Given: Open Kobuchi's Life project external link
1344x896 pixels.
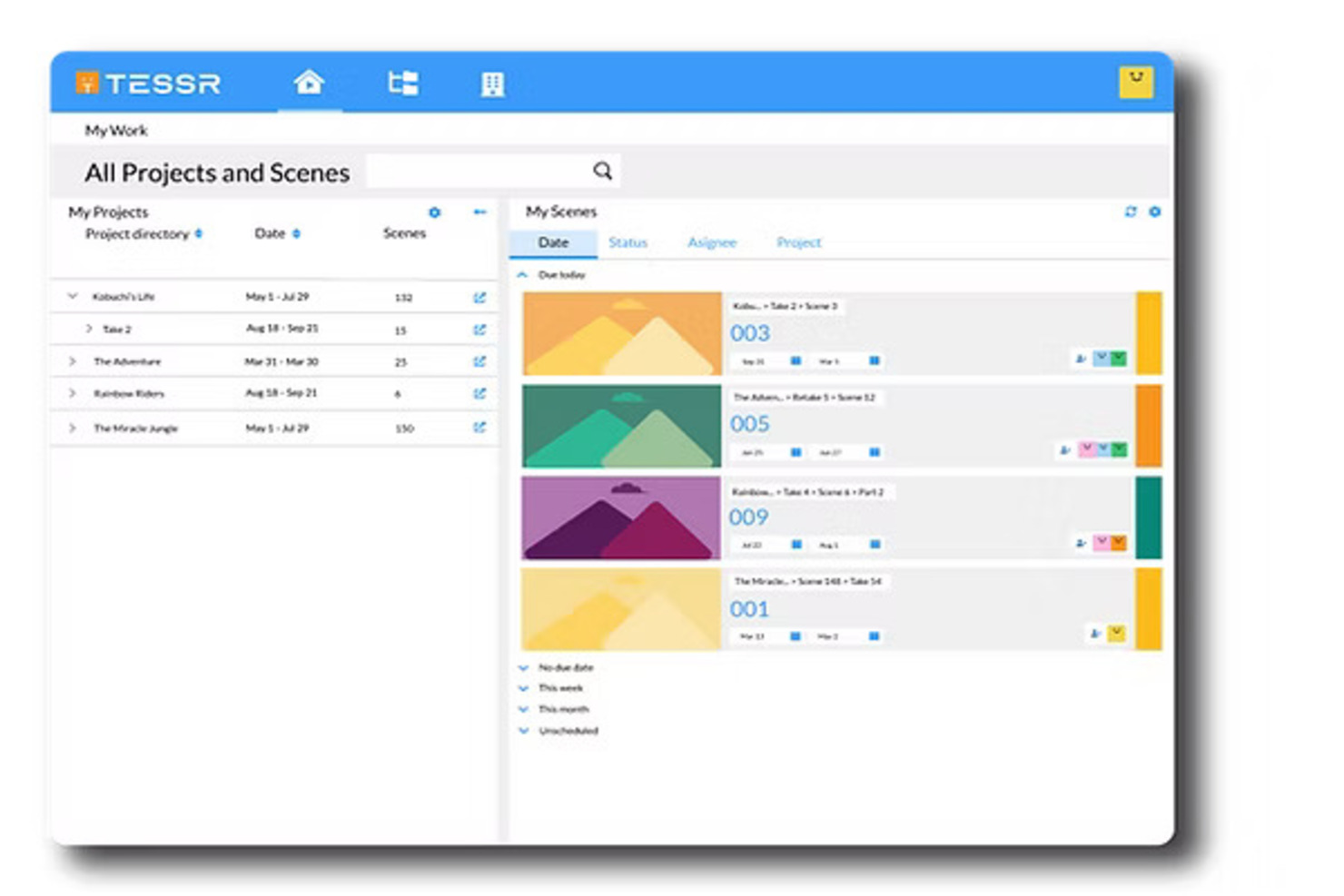Looking at the screenshot, I should pos(479,298).
